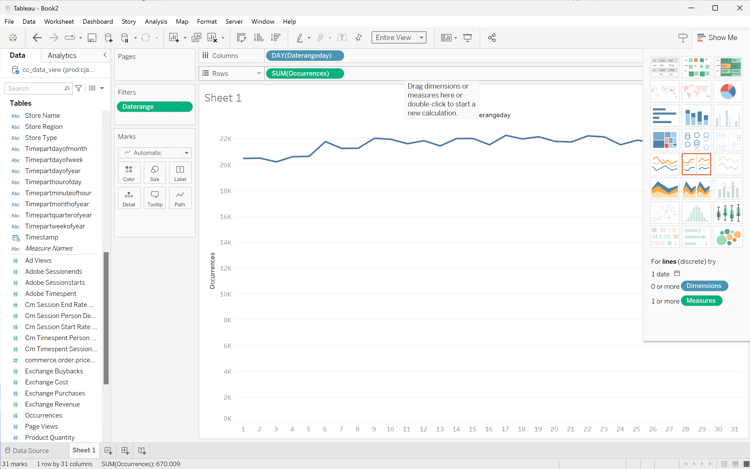Click the Share workbook icon
Screen dimensions: 750x469
pyautogui.click(x=491, y=38)
